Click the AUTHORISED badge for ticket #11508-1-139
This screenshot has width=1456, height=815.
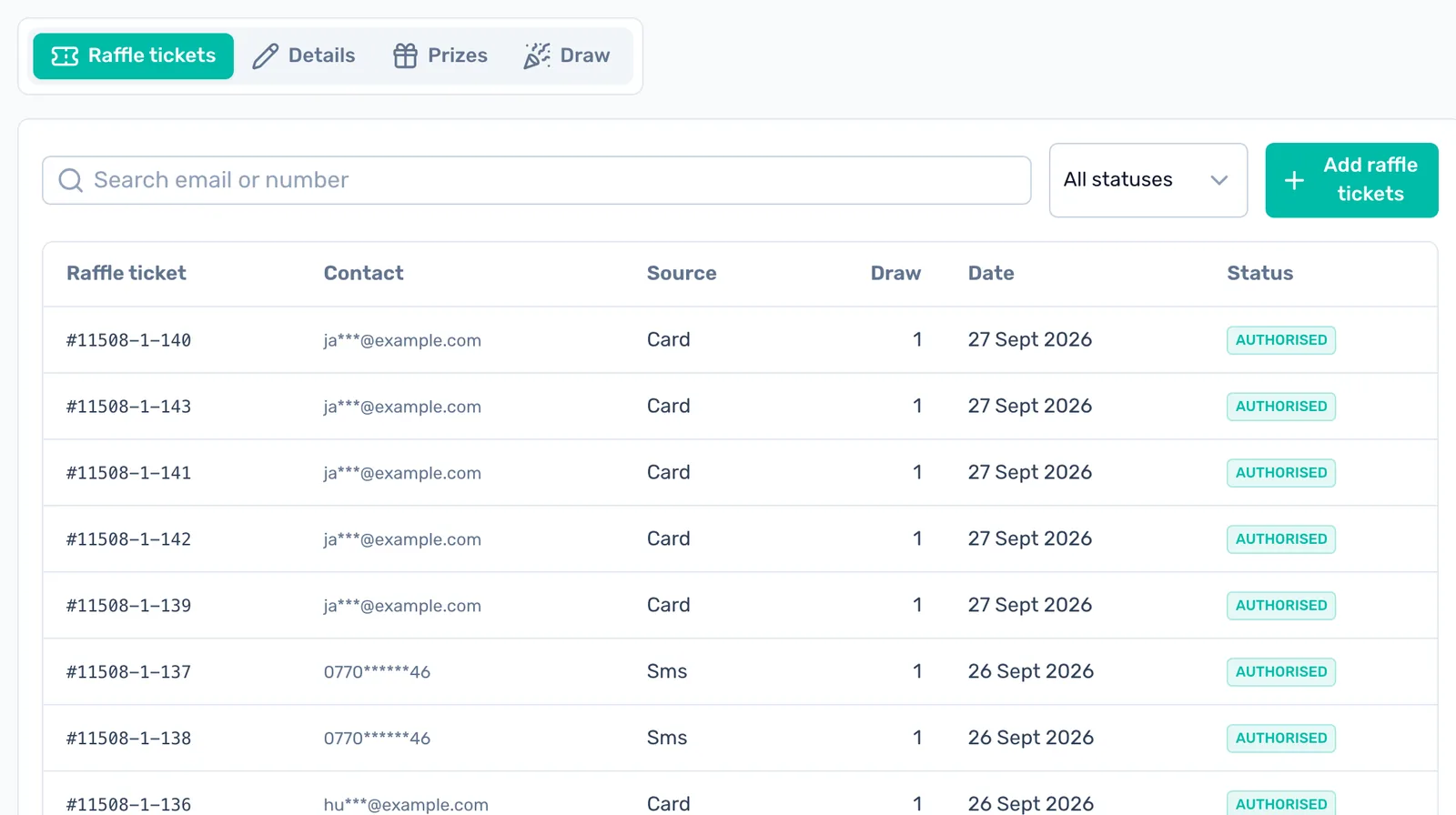click(1281, 606)
